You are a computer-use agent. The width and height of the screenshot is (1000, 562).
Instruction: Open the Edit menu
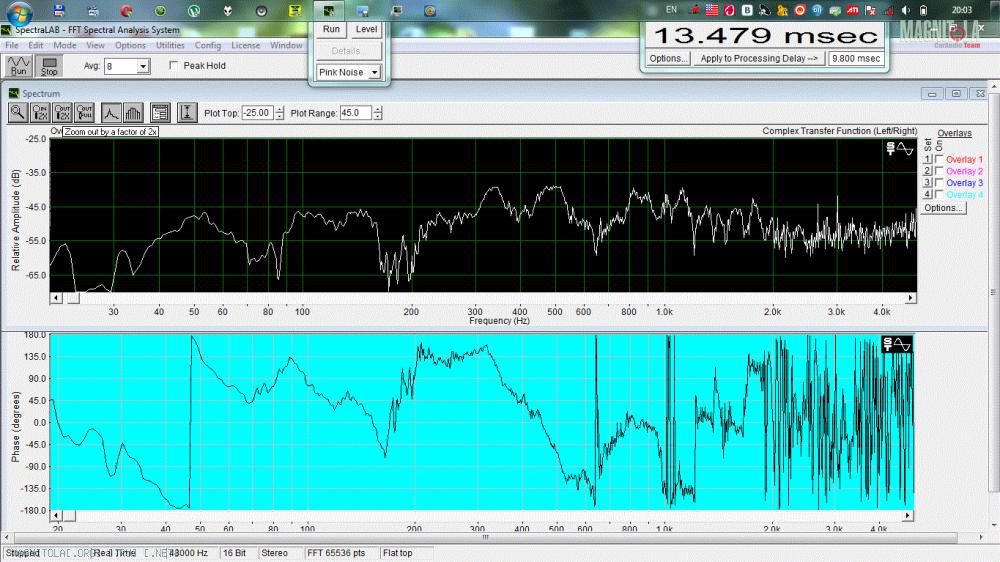pos(36,45)
